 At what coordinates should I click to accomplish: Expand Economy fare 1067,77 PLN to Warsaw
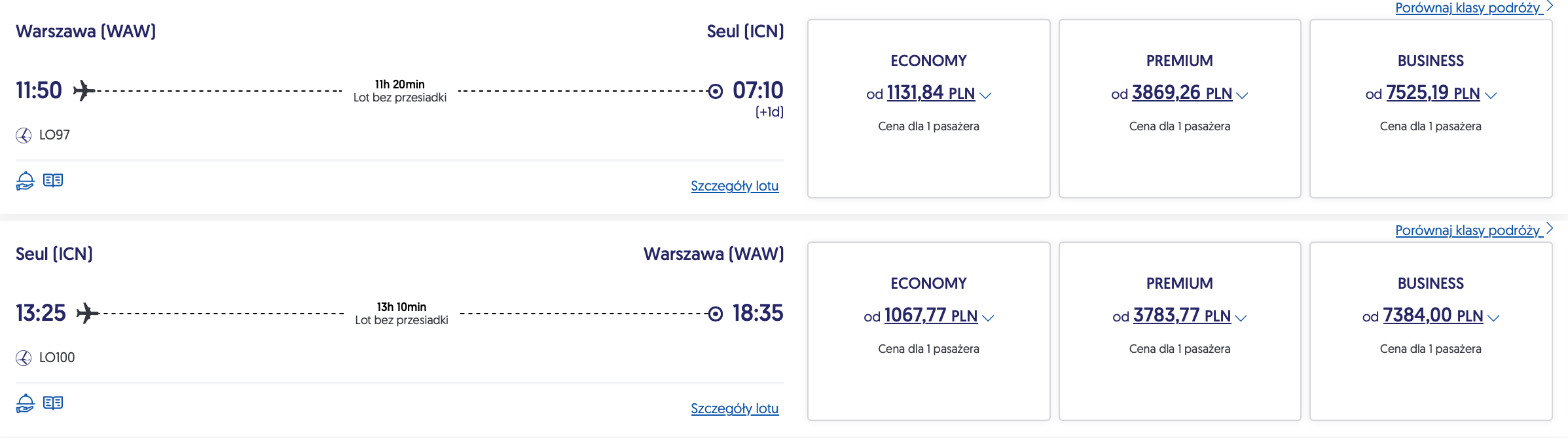pyautogui.click(x=928, y=316)
